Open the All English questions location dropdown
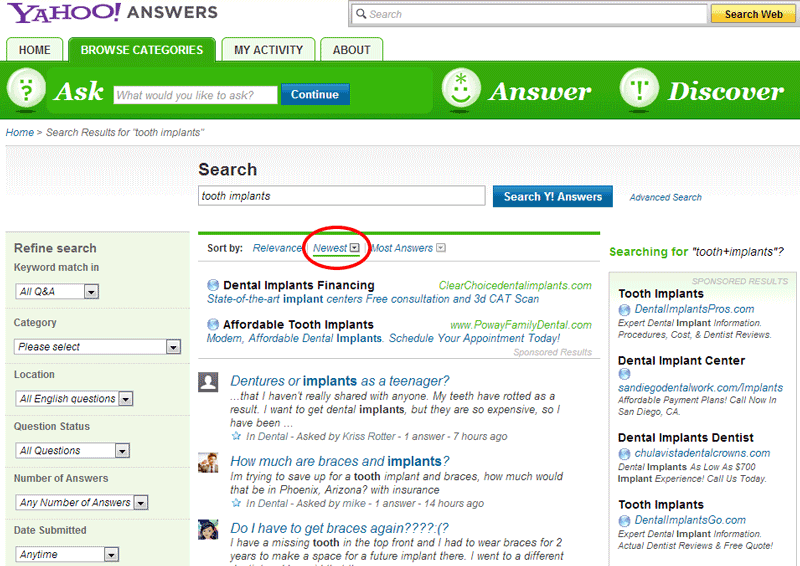This screenshot has width=800, height=566. tap(74, 398)
